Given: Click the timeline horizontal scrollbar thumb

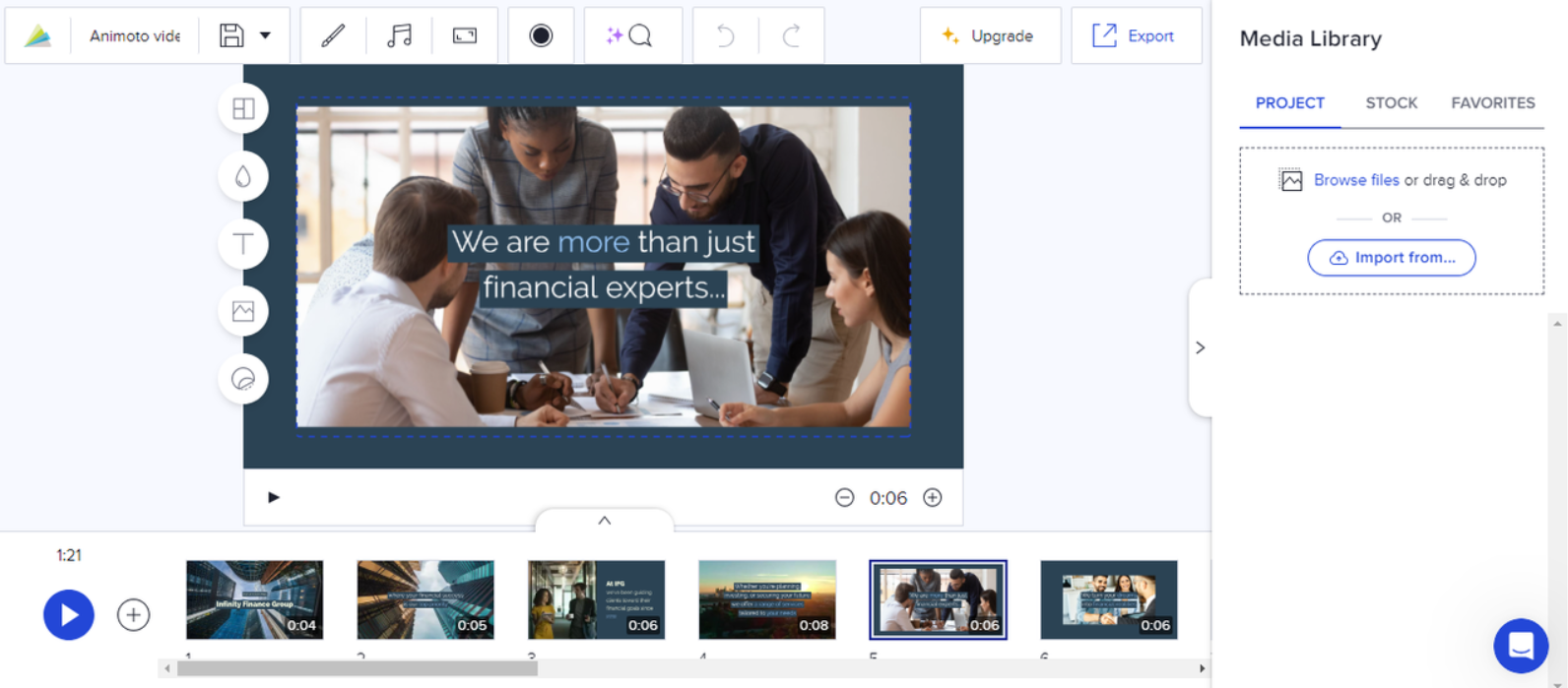Looking at the screenshot, I should [358, 668].
